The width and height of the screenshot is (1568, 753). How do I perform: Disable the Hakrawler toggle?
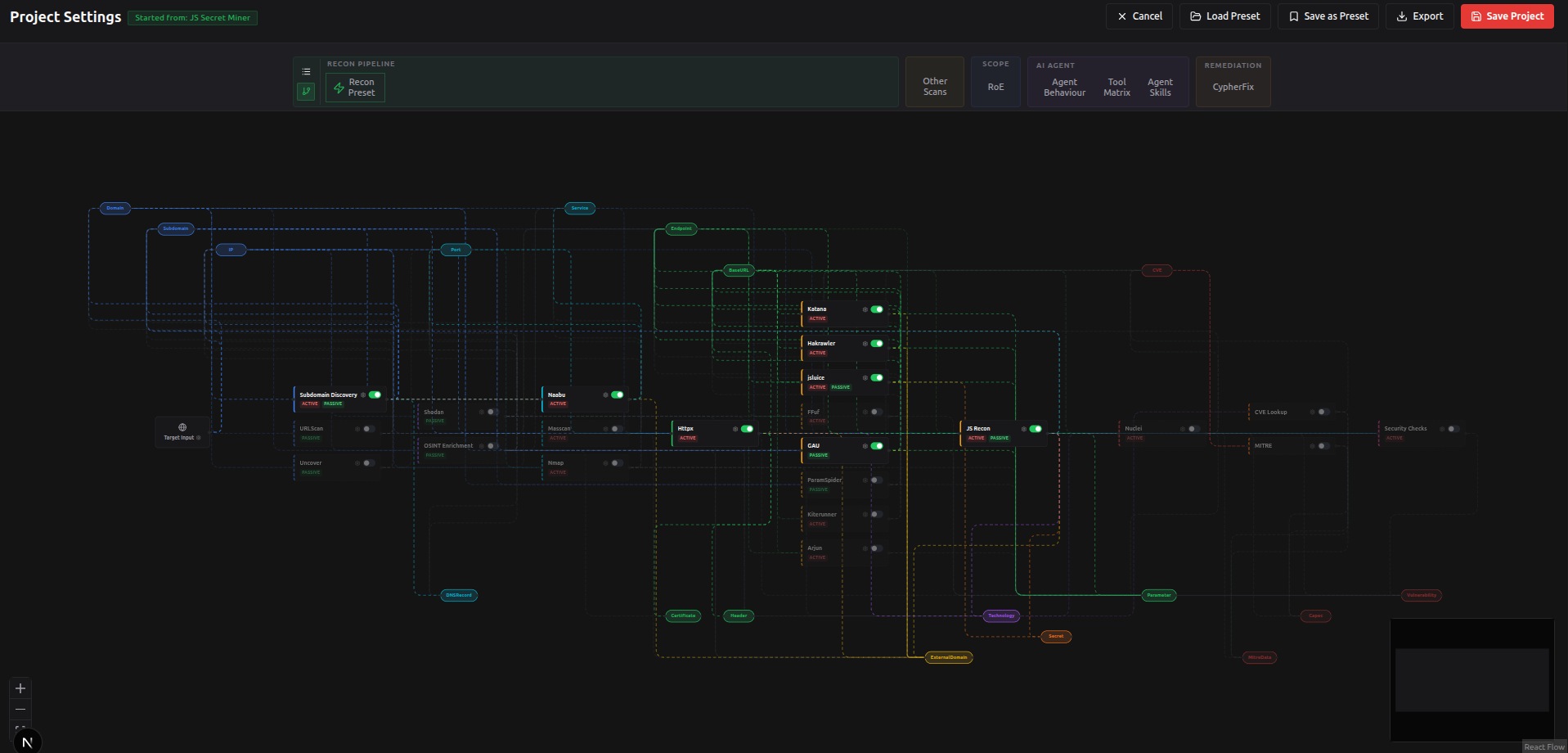(x=877, y=344)
